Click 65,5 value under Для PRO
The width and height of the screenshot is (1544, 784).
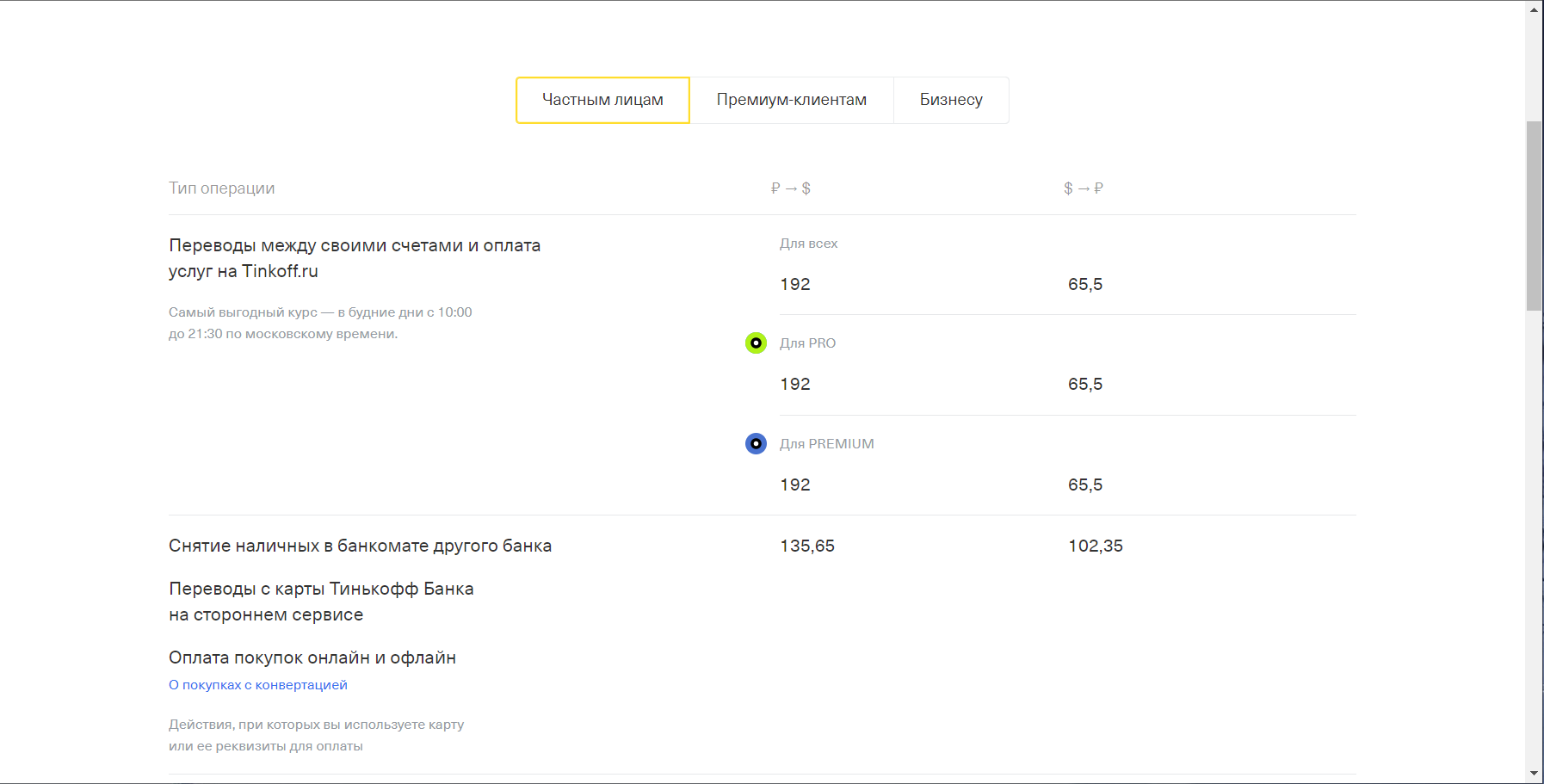point(1085,385)
